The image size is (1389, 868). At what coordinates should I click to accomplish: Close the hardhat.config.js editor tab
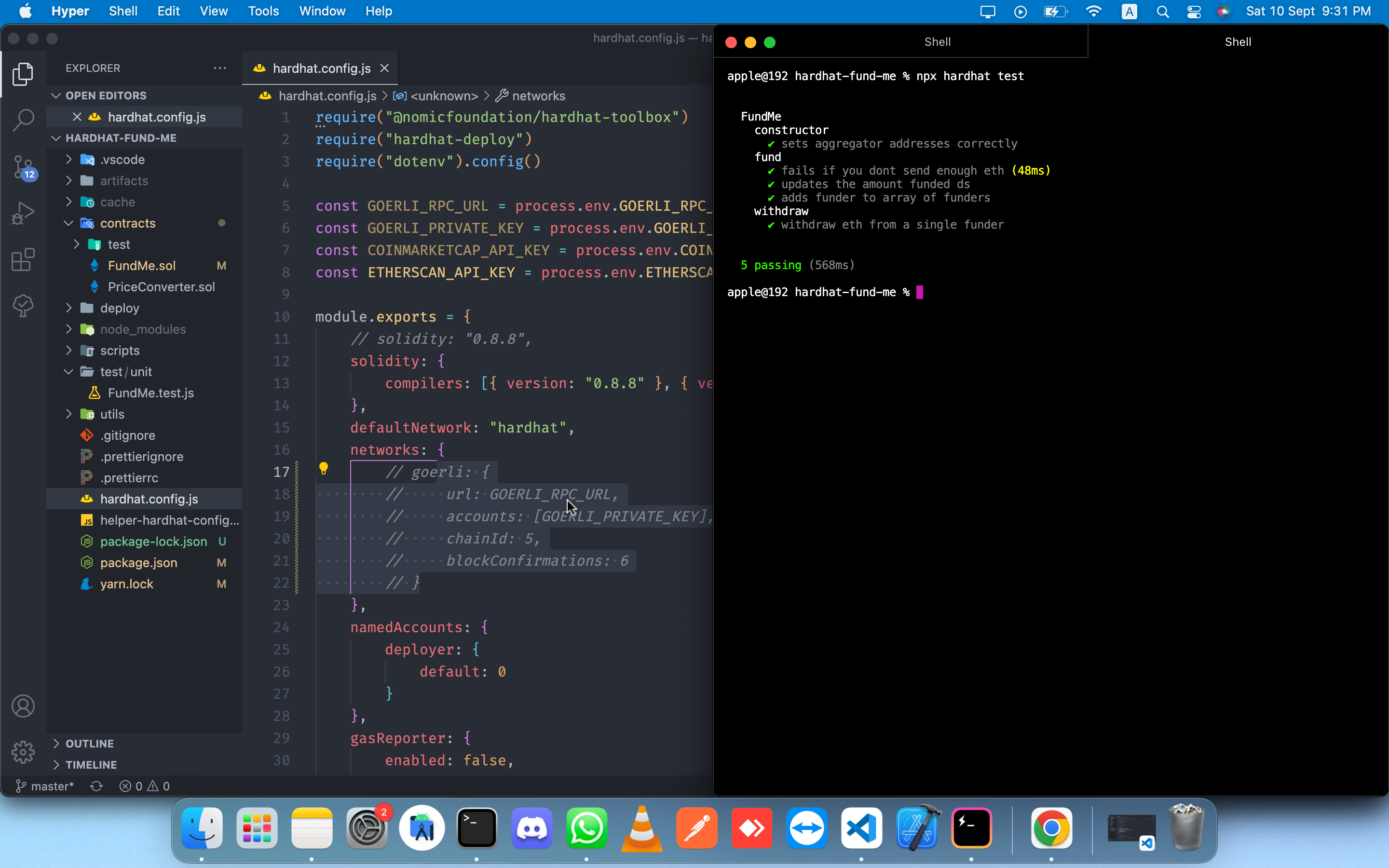point(384,68)
